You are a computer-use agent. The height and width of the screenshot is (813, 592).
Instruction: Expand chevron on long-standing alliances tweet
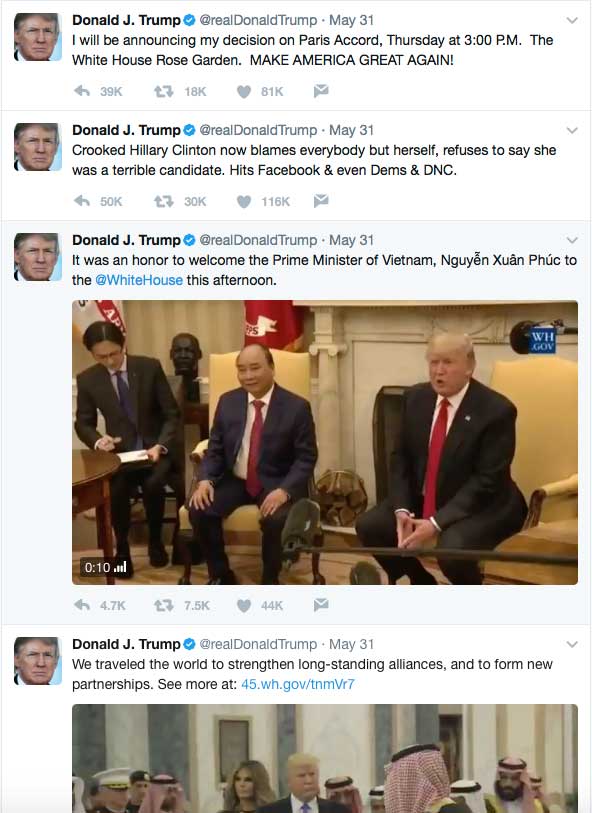(x=572, y=644)
